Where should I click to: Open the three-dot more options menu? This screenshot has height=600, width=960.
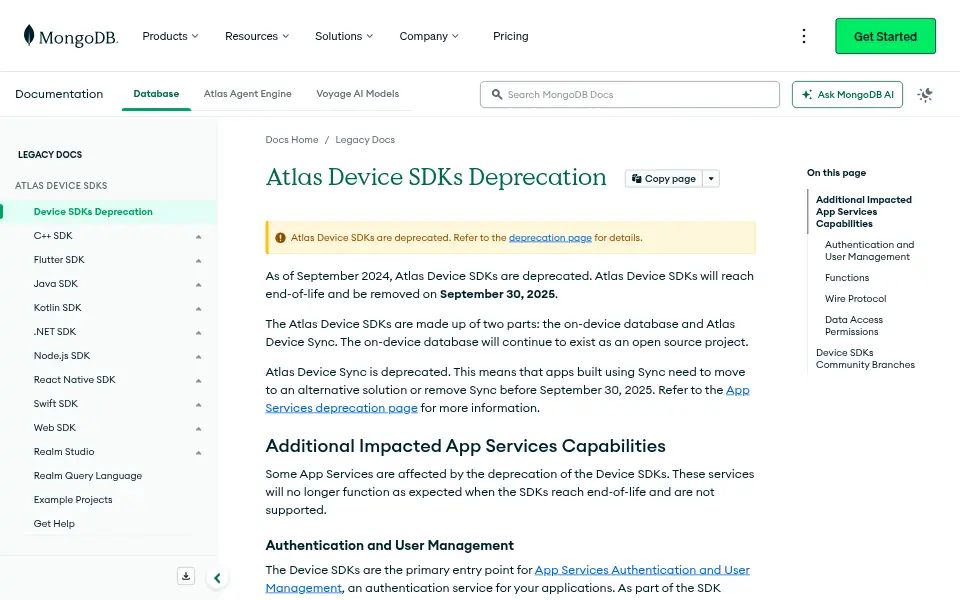click(x=804, y=36)
